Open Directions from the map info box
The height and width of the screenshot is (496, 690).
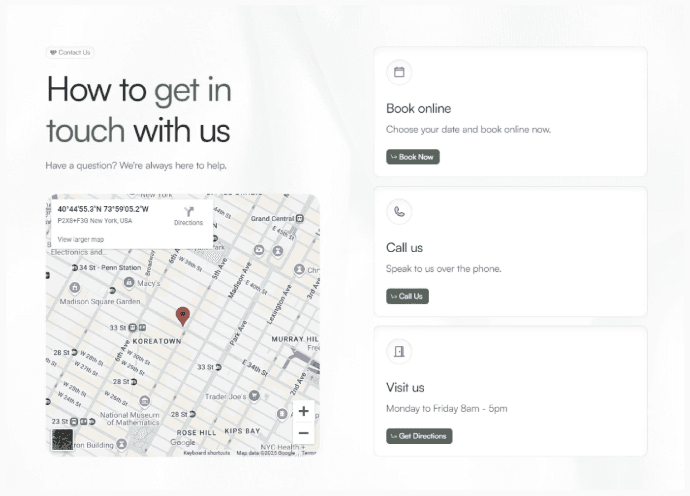coord(188,216)
